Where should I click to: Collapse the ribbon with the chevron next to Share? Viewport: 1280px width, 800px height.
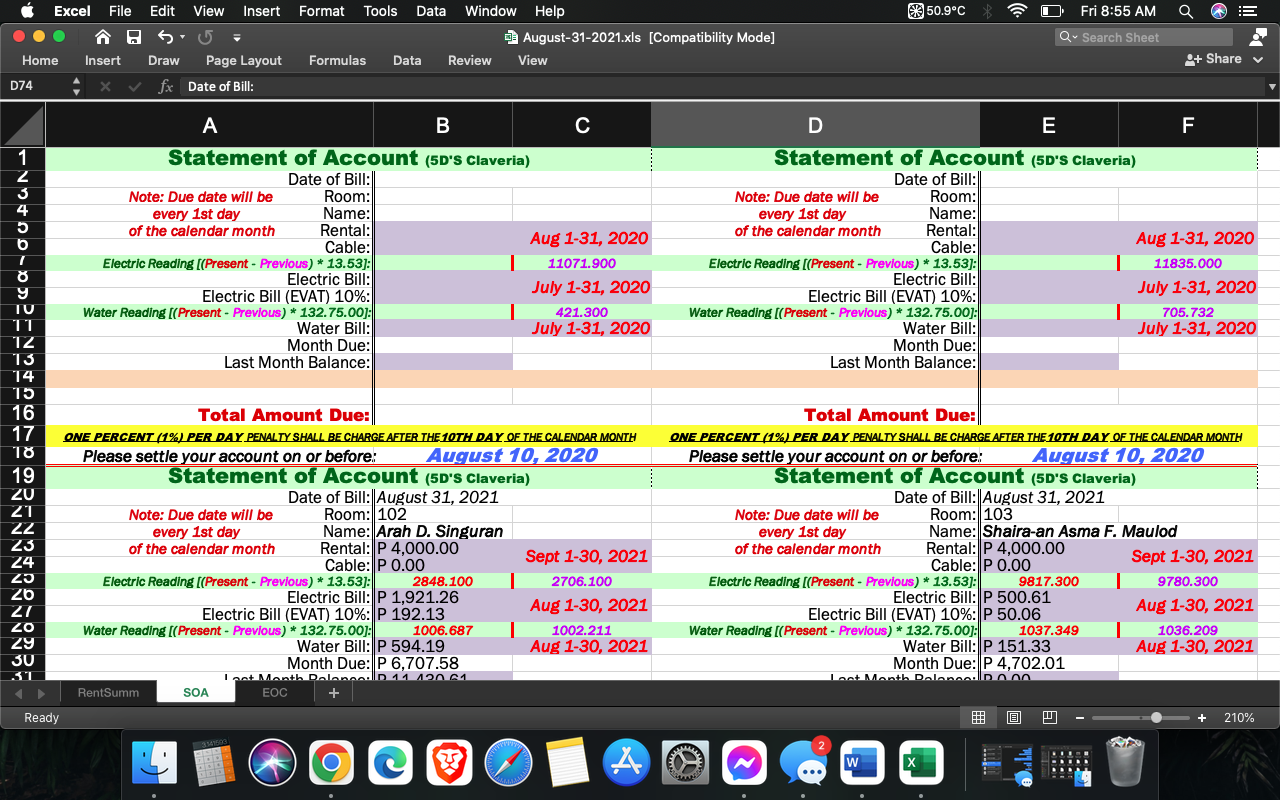(x=1258, y=59)
